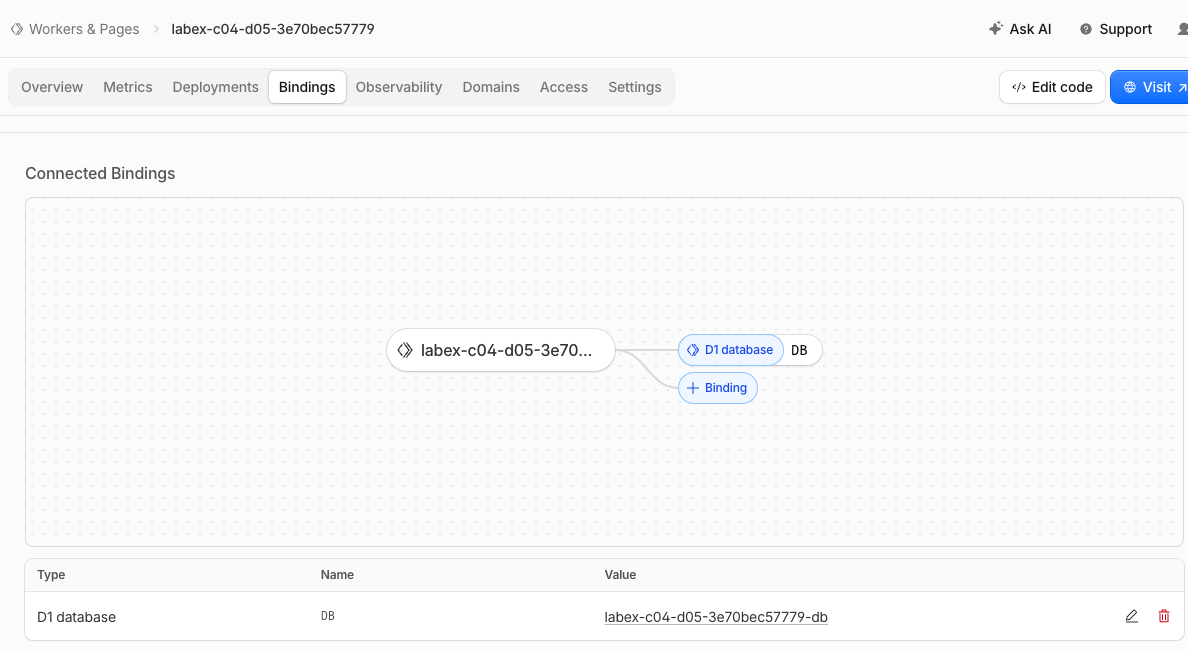Screen dimensions: 1188x650
Task: Click the globe icon on Visit button
Action: [x=1130, y=87]
